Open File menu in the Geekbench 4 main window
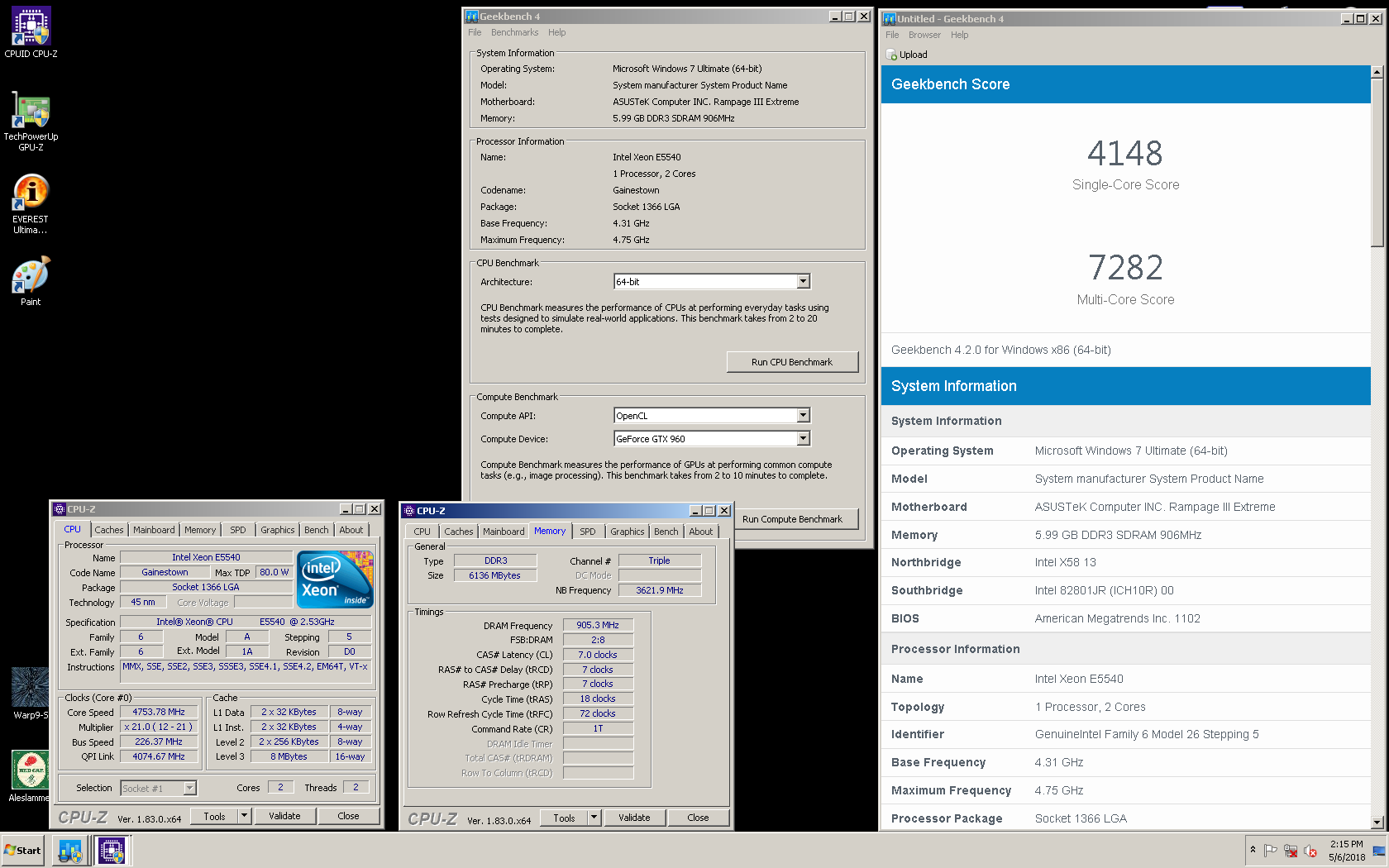The width and height of the screenshot is (1389, 868). (475, 33)
